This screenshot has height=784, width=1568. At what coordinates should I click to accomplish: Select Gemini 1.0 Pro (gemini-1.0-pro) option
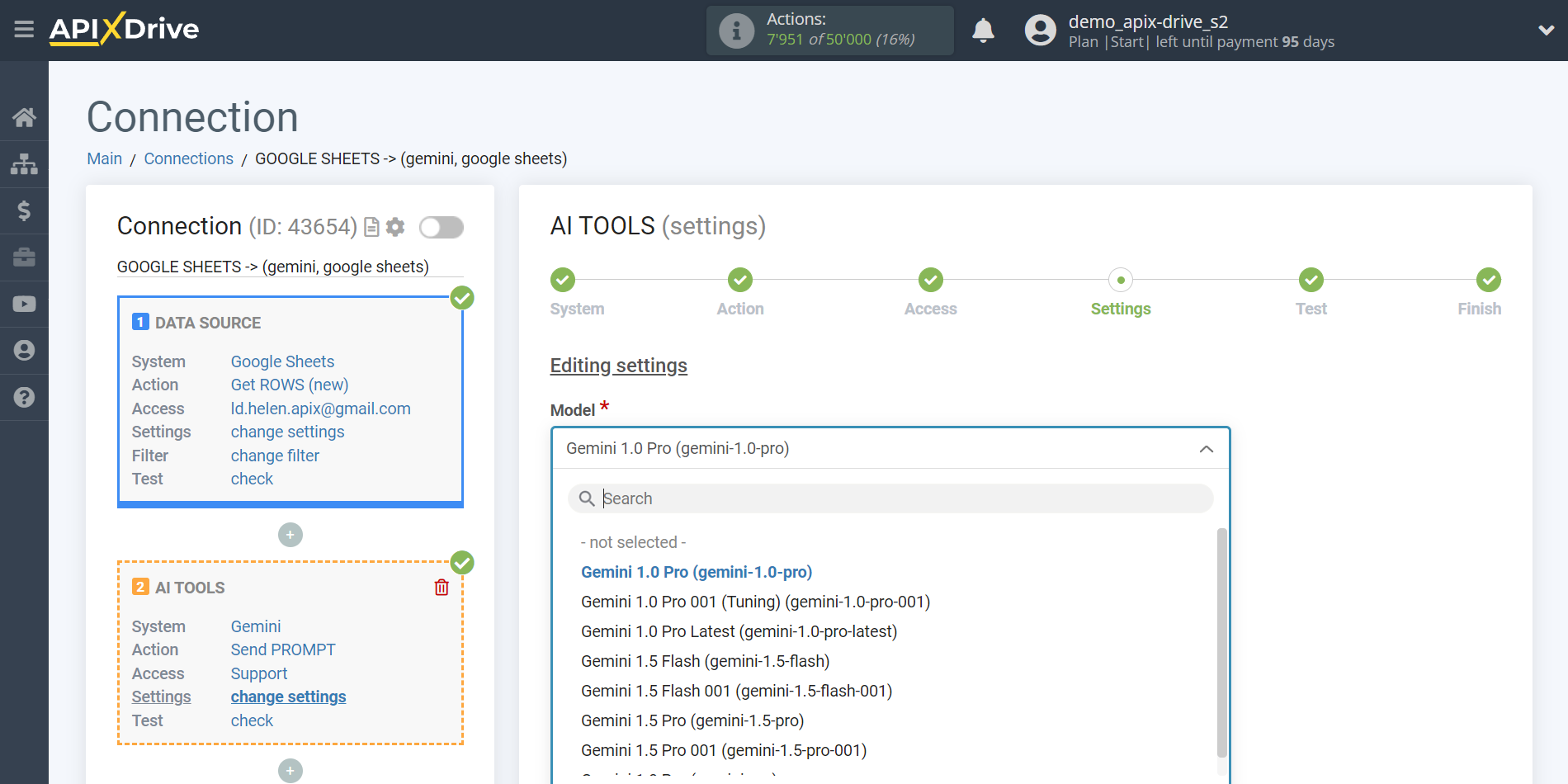tap(697, 572)
